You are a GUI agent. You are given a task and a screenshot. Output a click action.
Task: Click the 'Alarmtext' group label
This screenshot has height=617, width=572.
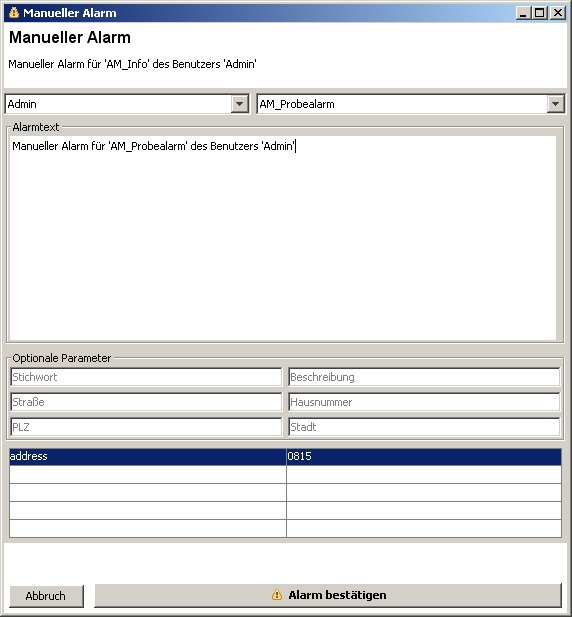(36, 127)
